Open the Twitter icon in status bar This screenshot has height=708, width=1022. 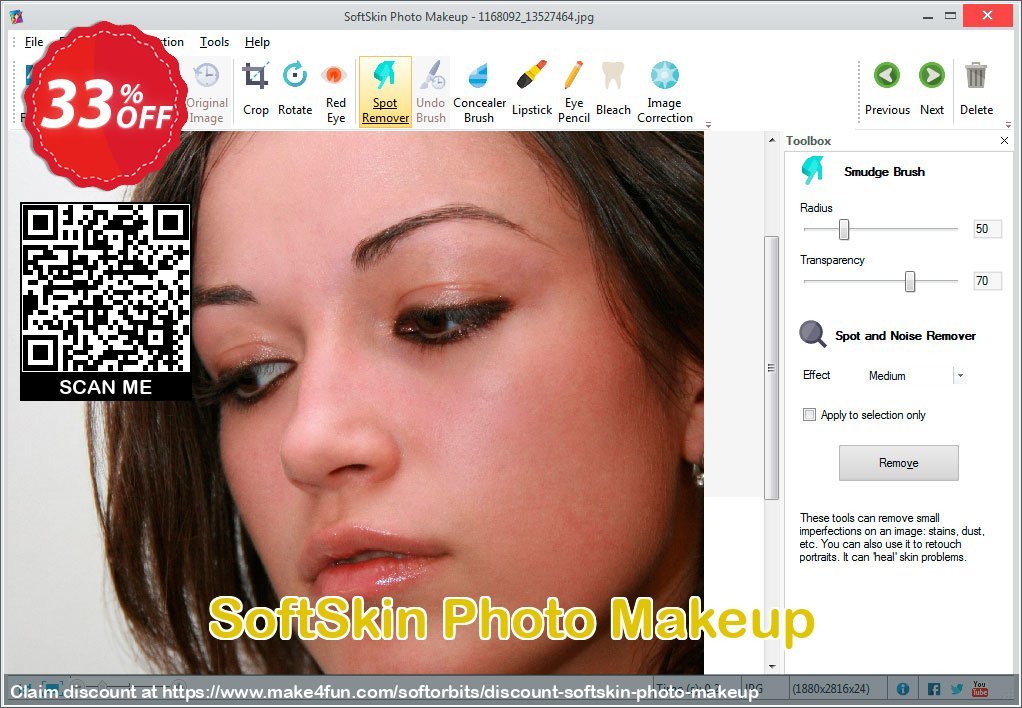(x=957, y=688)
